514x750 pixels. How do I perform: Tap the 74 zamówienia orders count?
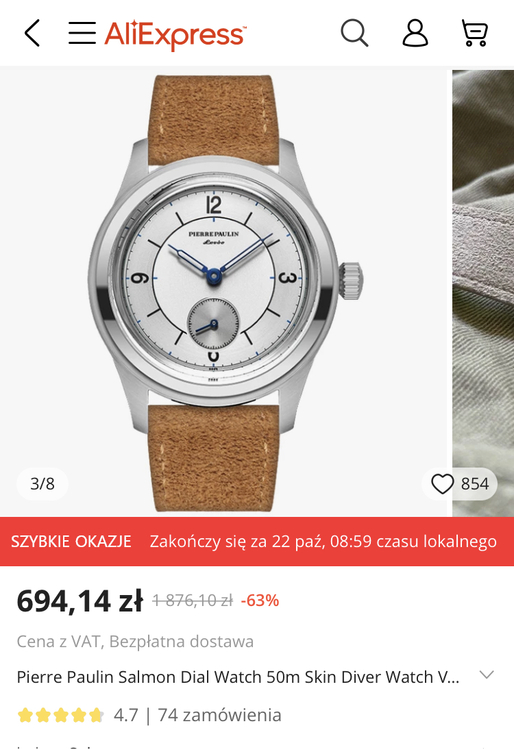click(x=219, y=715)
